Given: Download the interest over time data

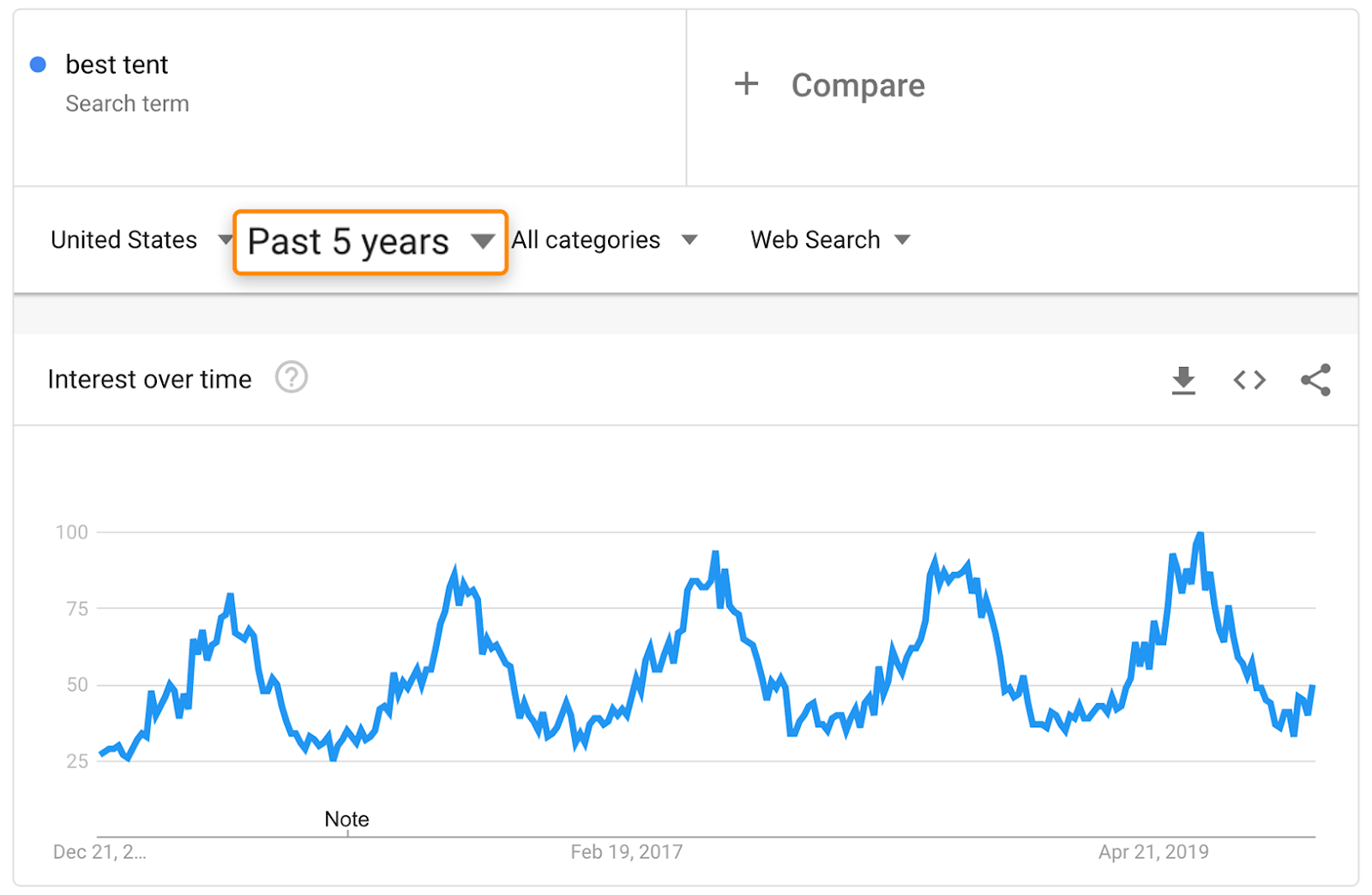Looking at the screenshot, I should [x=1183, y=380].
